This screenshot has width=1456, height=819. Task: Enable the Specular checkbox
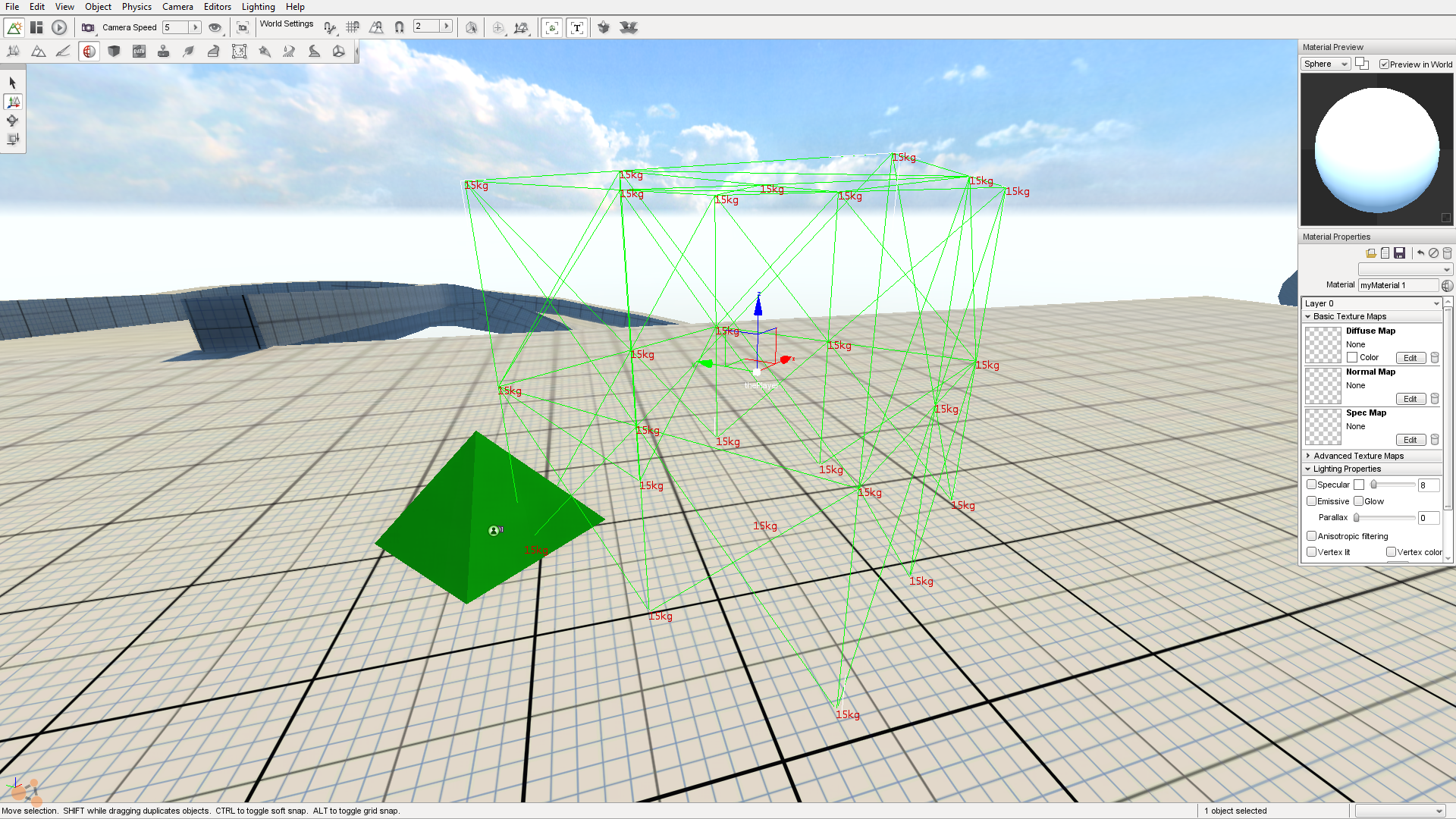click(1311, 485)
